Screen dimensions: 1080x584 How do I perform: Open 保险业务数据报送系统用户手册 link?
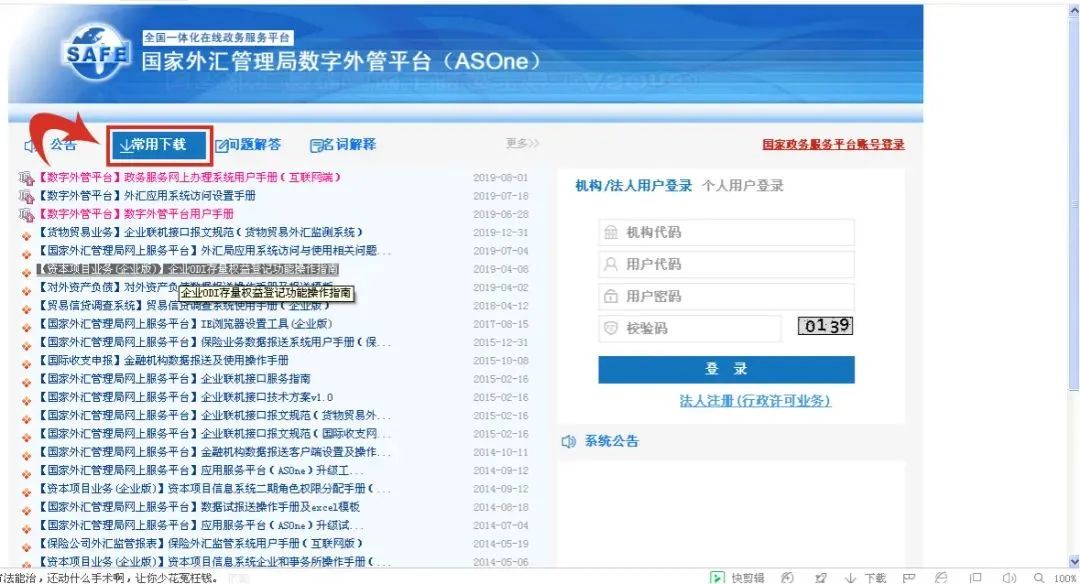tap(296, 342)
